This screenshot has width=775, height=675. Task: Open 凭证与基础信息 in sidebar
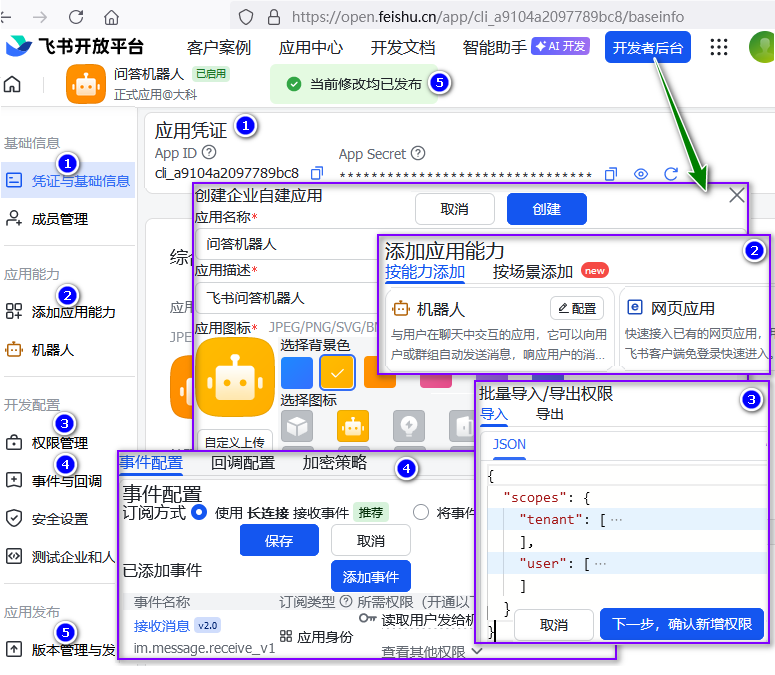[x=68, y=180]
